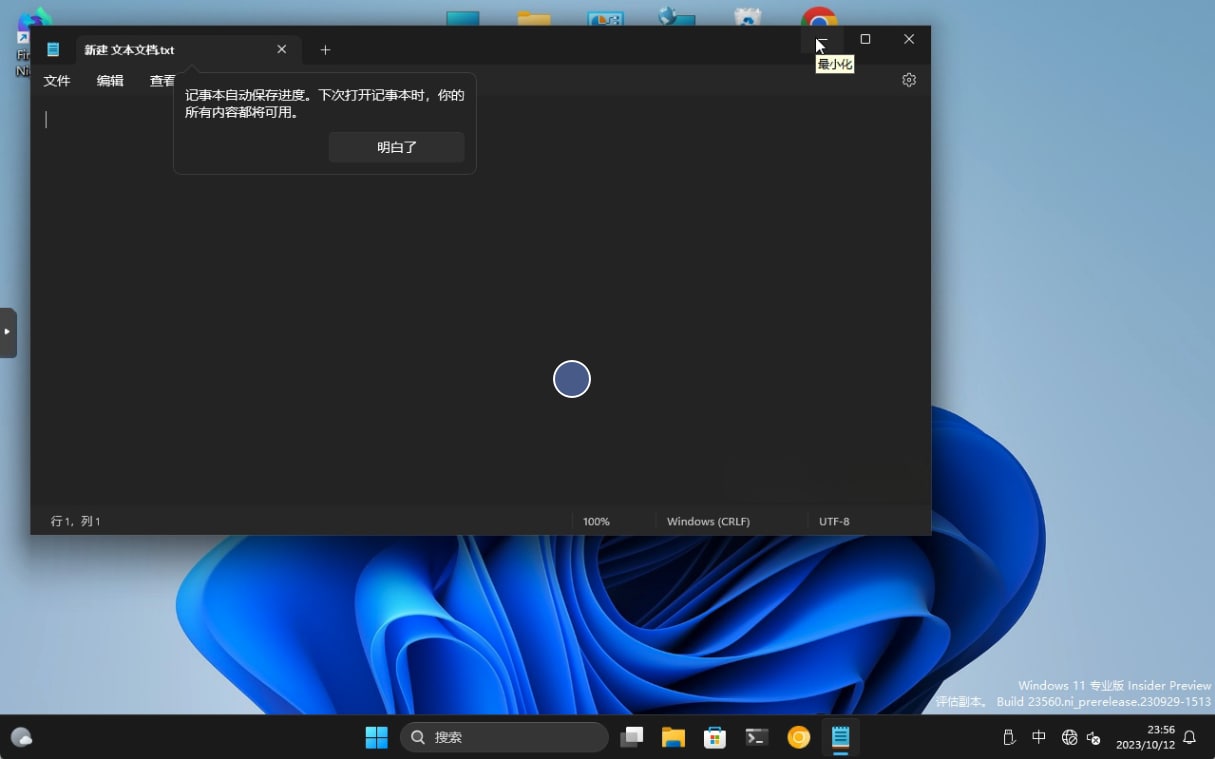
Task: Open the 文件 menu
Action: [x=57, y=81]
